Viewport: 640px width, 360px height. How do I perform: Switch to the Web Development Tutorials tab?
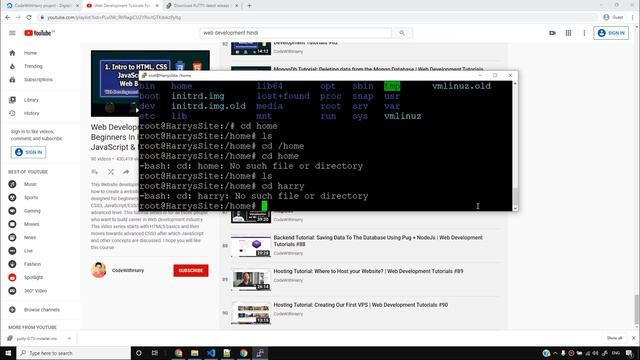[x=122, y=6]
